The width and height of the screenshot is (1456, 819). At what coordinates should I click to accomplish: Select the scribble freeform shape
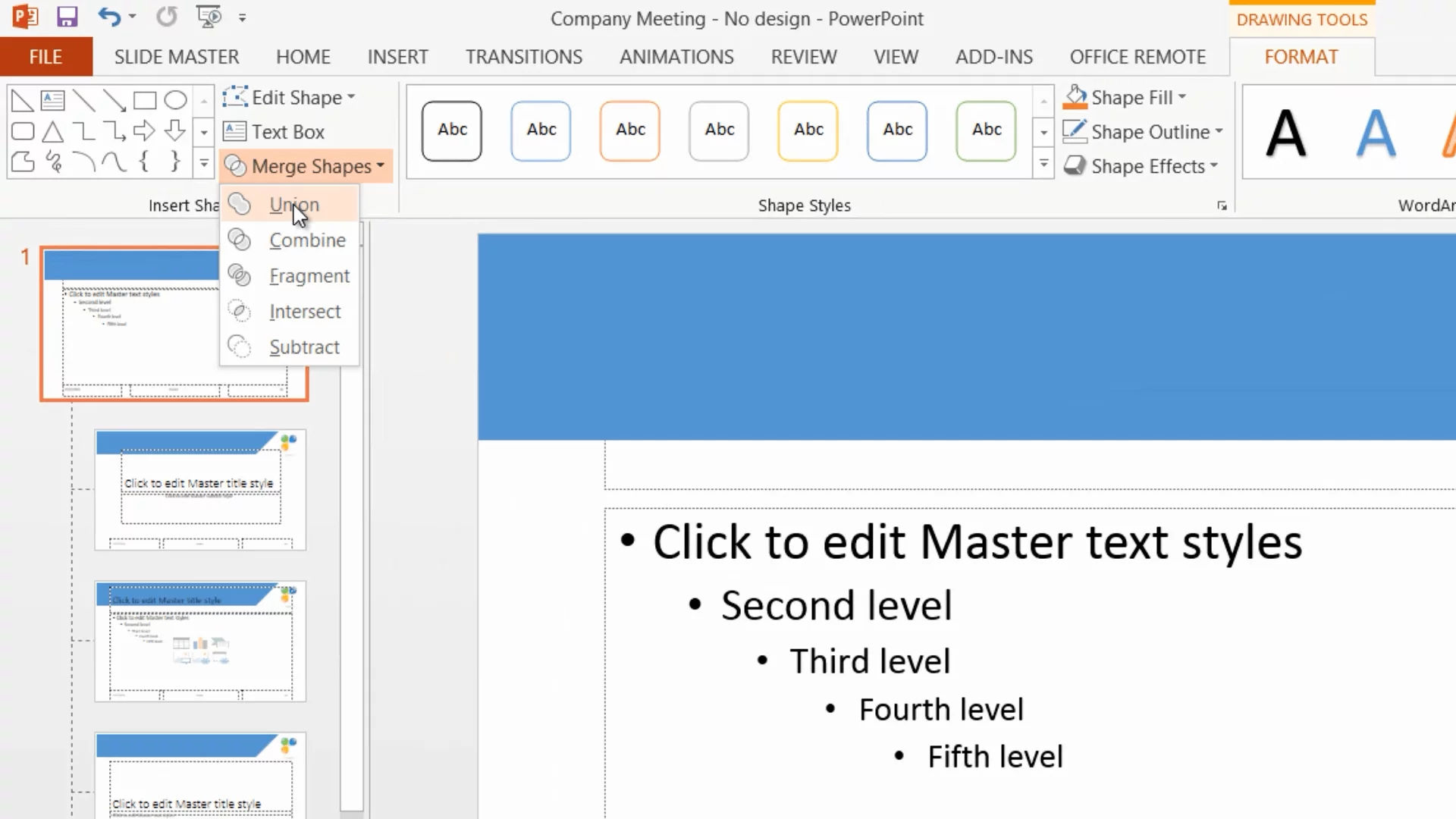click(53, 162)
